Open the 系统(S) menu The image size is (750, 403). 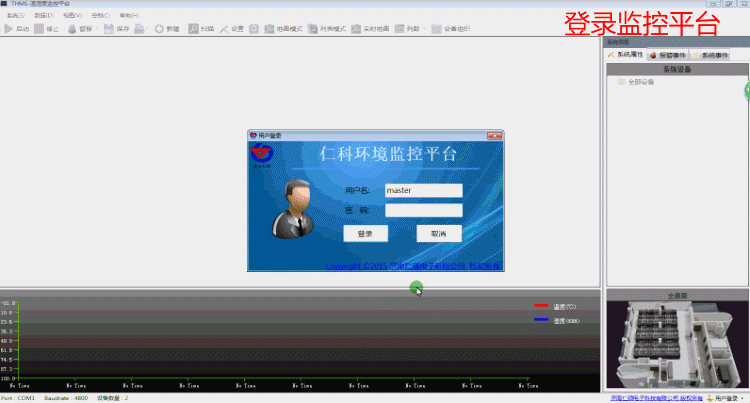point(16,15)
